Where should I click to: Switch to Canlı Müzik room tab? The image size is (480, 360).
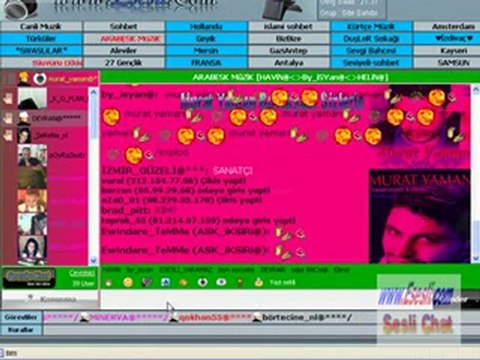(x=41, y=26)
